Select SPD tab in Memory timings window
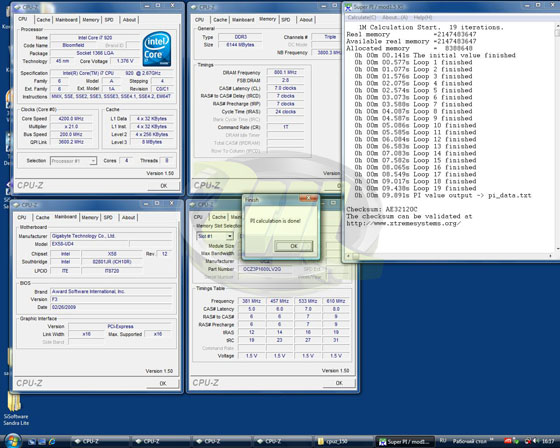Screen dimensions: 560x448 (286, 20)
